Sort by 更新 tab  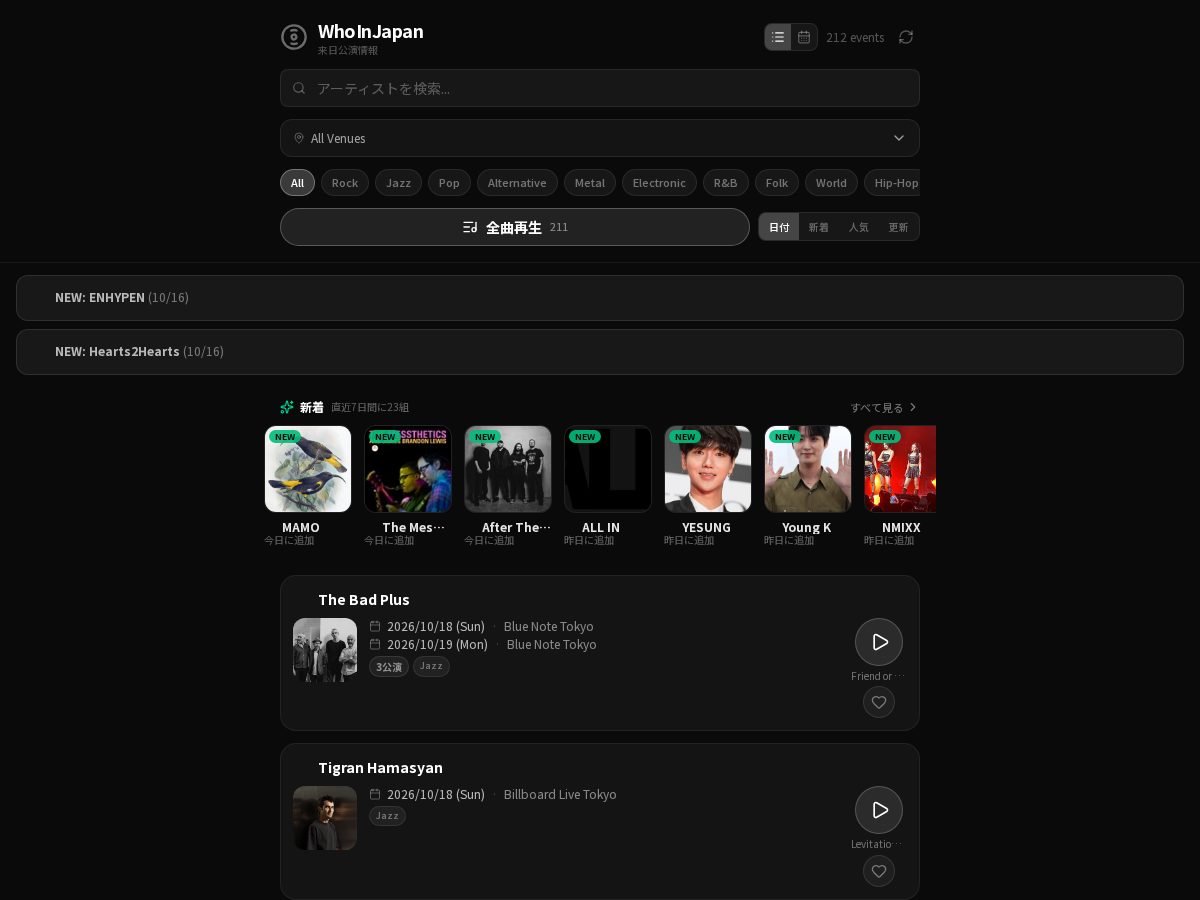899,227
